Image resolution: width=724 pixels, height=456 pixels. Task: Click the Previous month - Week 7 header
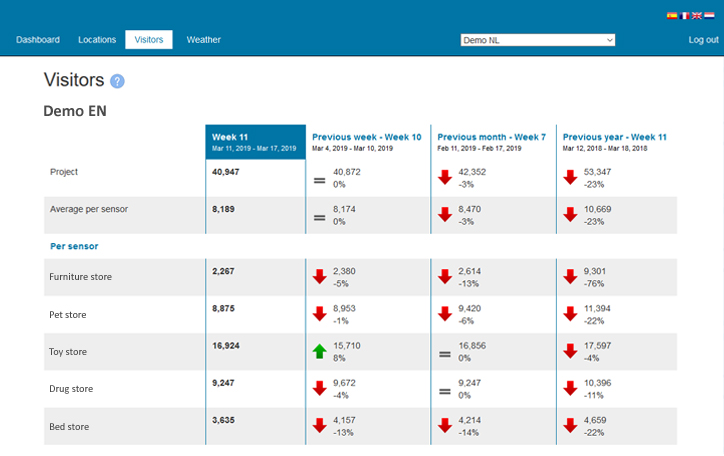pos(491,137)
